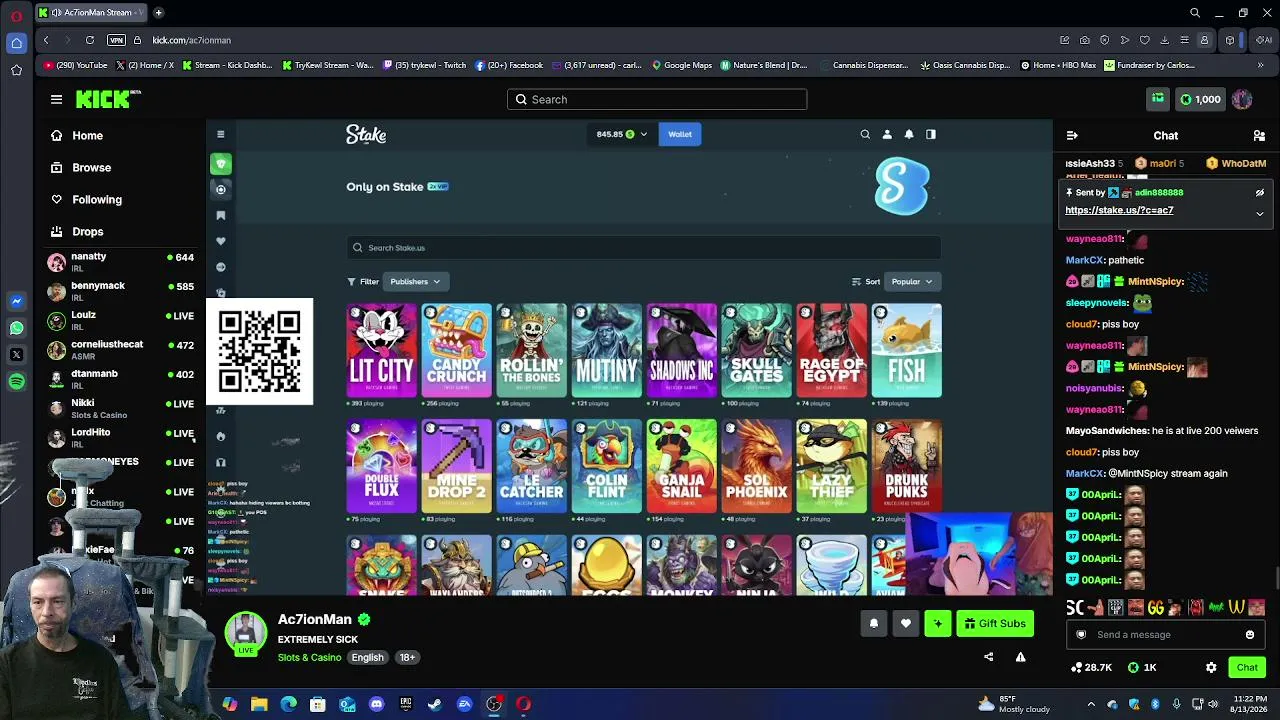Viewport: 1280px width, 720px height.
Task: Open the stake.com pinned chat link
Action: coord(1119,210)
